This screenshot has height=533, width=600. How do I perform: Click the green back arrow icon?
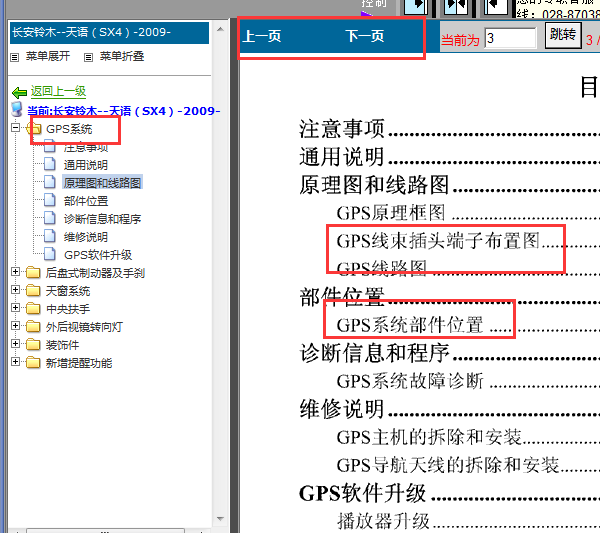pyautogui.click(x=19, y=92)
